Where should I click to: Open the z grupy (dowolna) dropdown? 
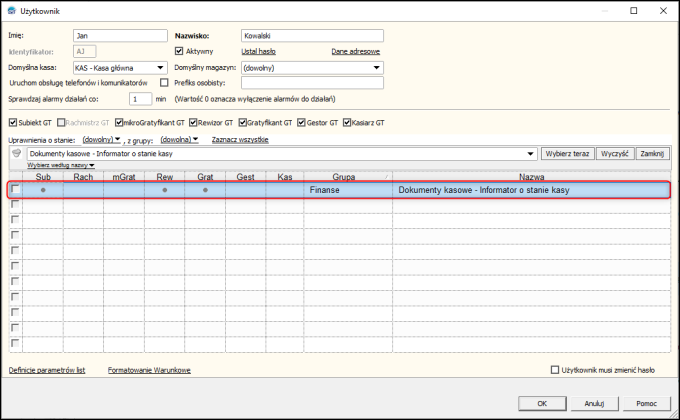[179, 139]
